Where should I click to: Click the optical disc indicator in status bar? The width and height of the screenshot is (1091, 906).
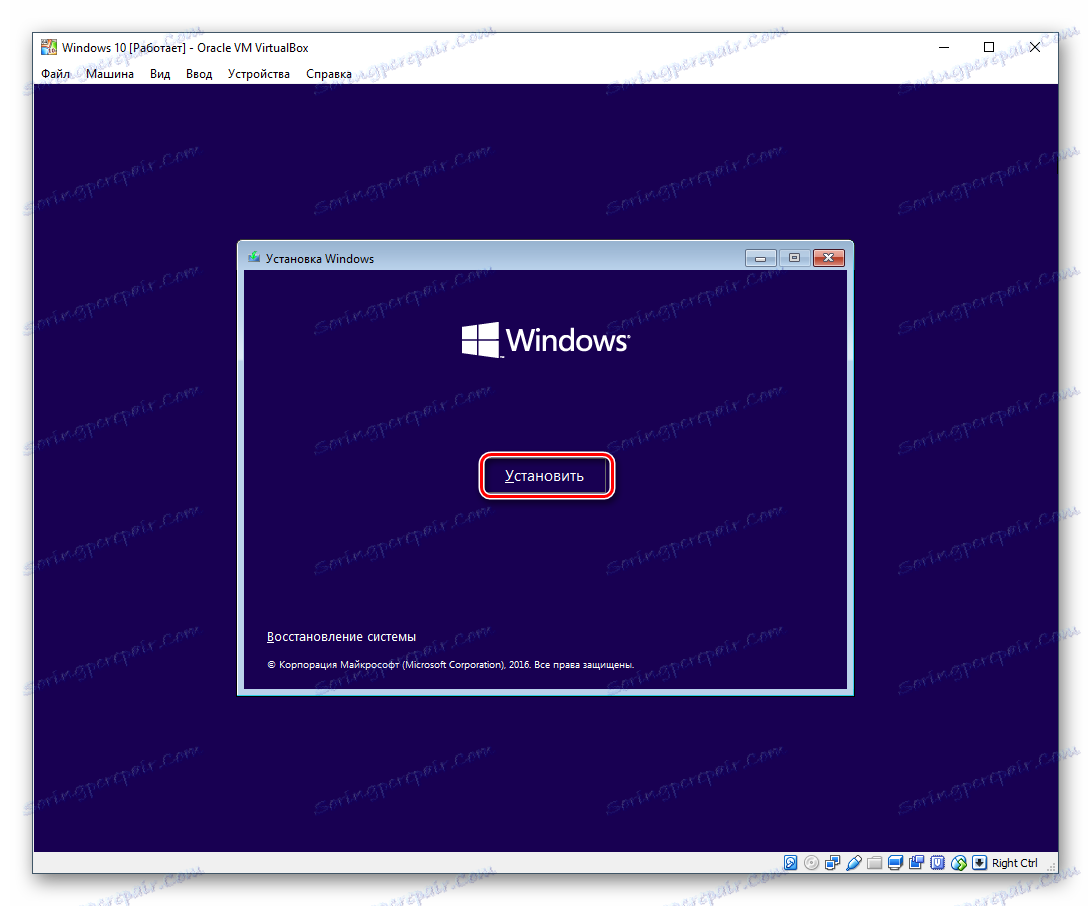(811, 863)
